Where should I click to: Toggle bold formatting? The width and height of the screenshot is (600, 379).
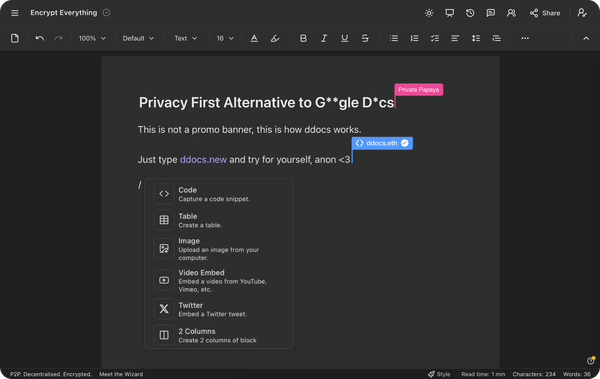coord(303,38)
